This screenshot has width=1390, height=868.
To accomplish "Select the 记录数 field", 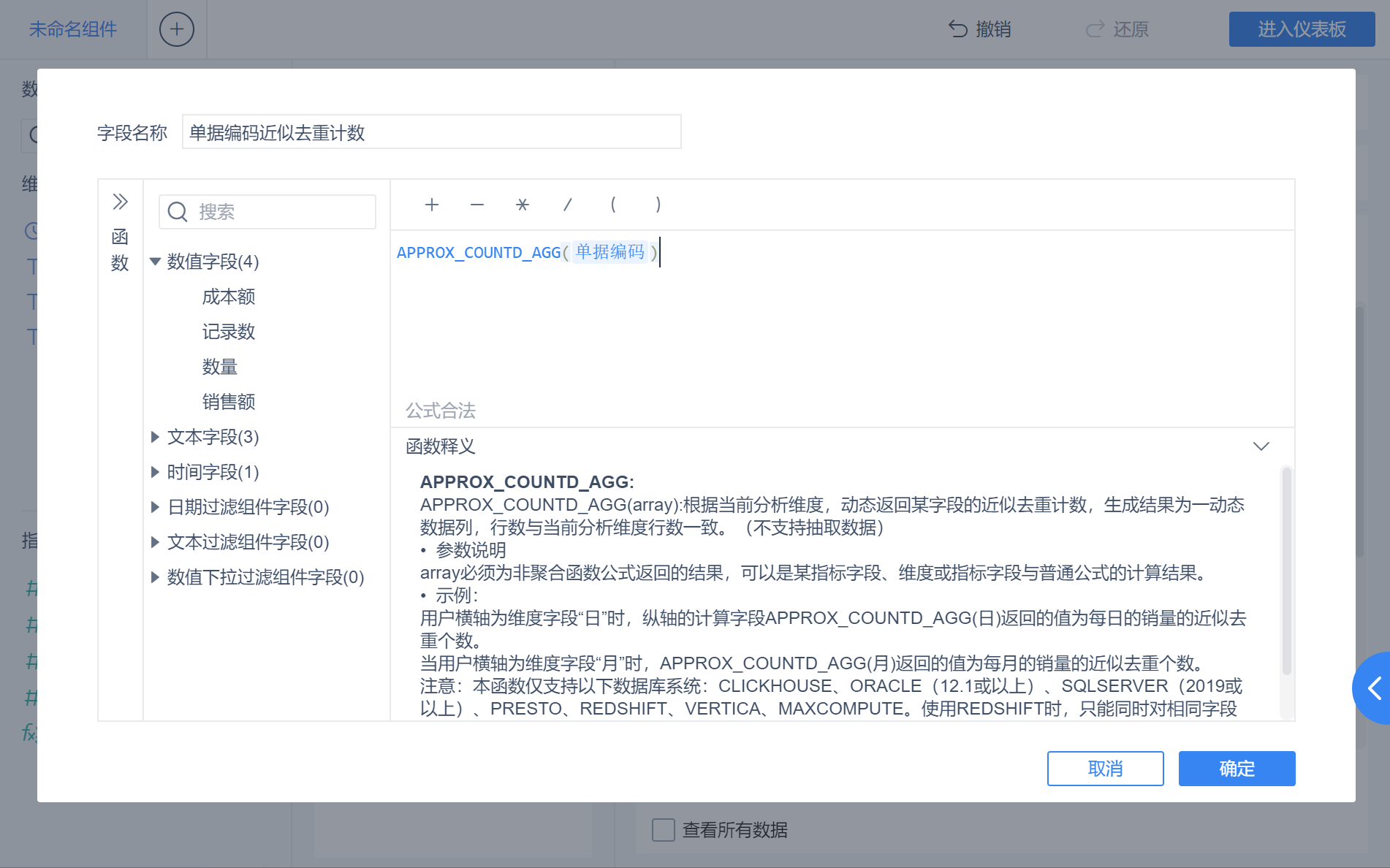I will coord(229,332).
